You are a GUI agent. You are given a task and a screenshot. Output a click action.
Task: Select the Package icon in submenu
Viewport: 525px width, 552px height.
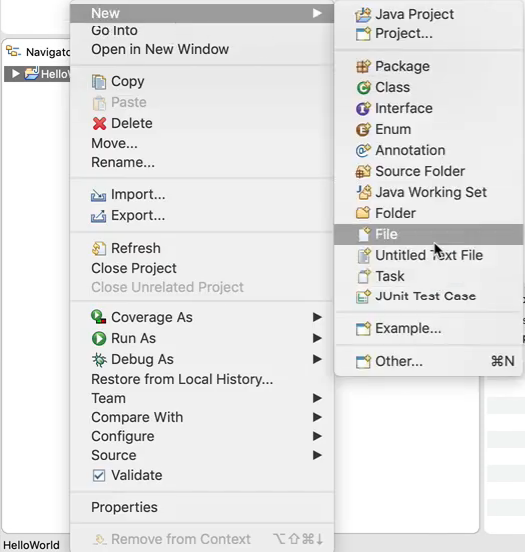[363, 66]
